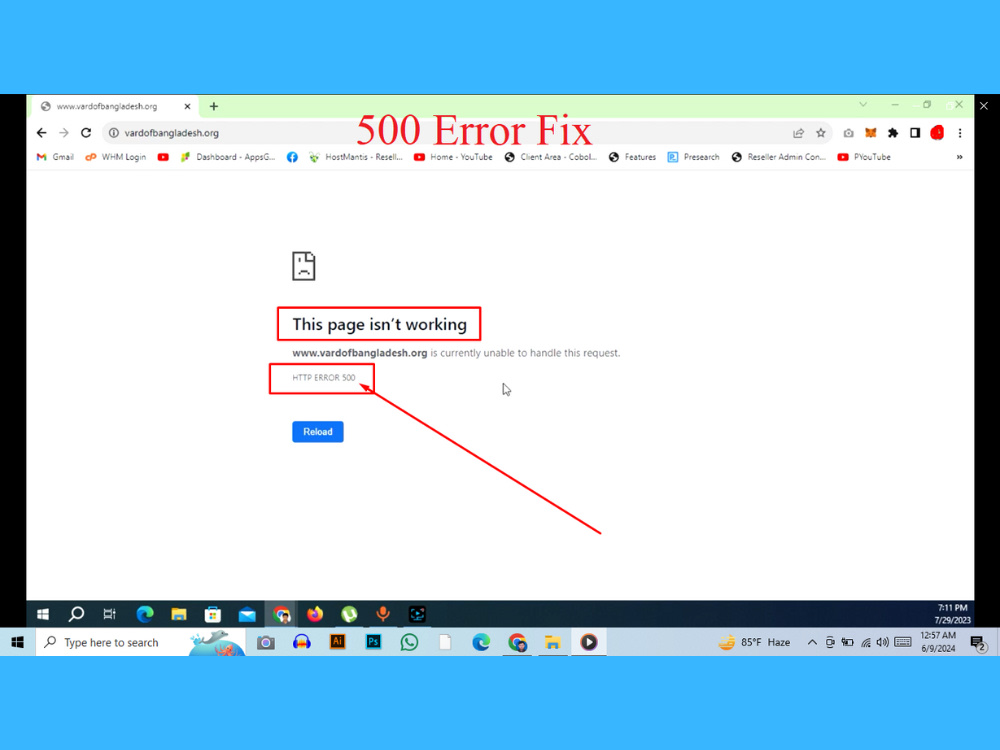The height and width of the screenshot is (750, 1000).
Task: Open PYouTube bookmark
Action: [864, 157]
